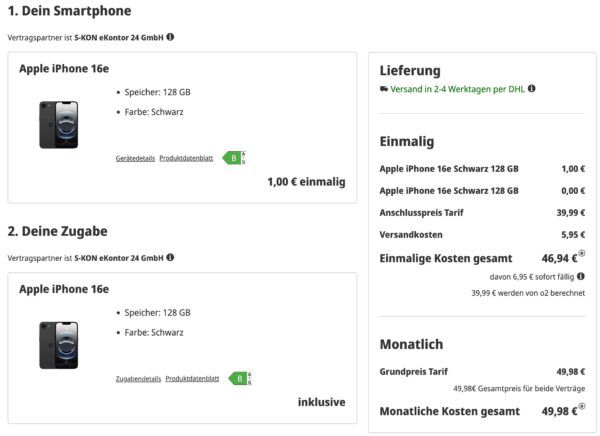Click Apple iPhone 16e title in Zugabe card
600x436 pixels.
click(64, 289)
